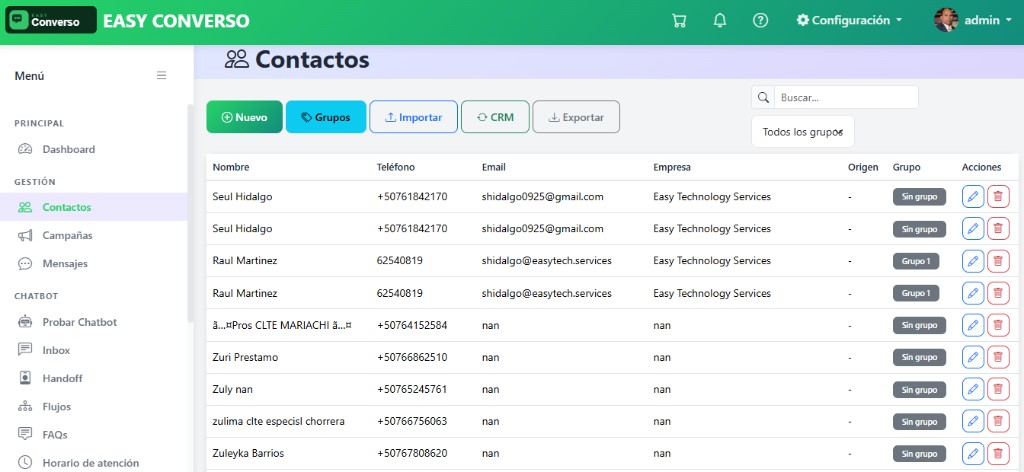Select Contactos in the sidebar
The width and height of the screenshot is (1024, 472).
point(93,207)
